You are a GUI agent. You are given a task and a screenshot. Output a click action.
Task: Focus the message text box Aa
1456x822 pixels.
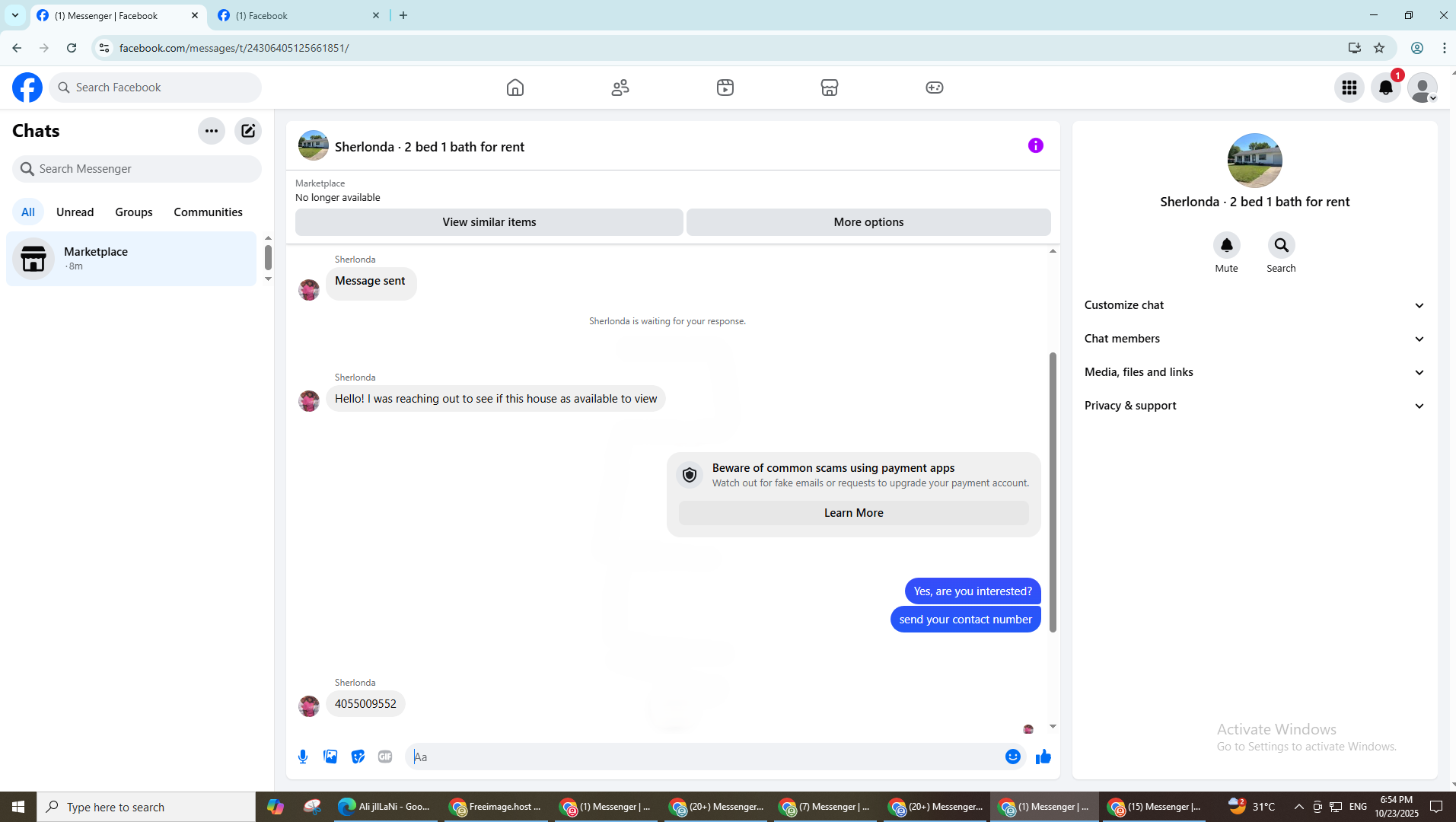(x=705, y=757)
